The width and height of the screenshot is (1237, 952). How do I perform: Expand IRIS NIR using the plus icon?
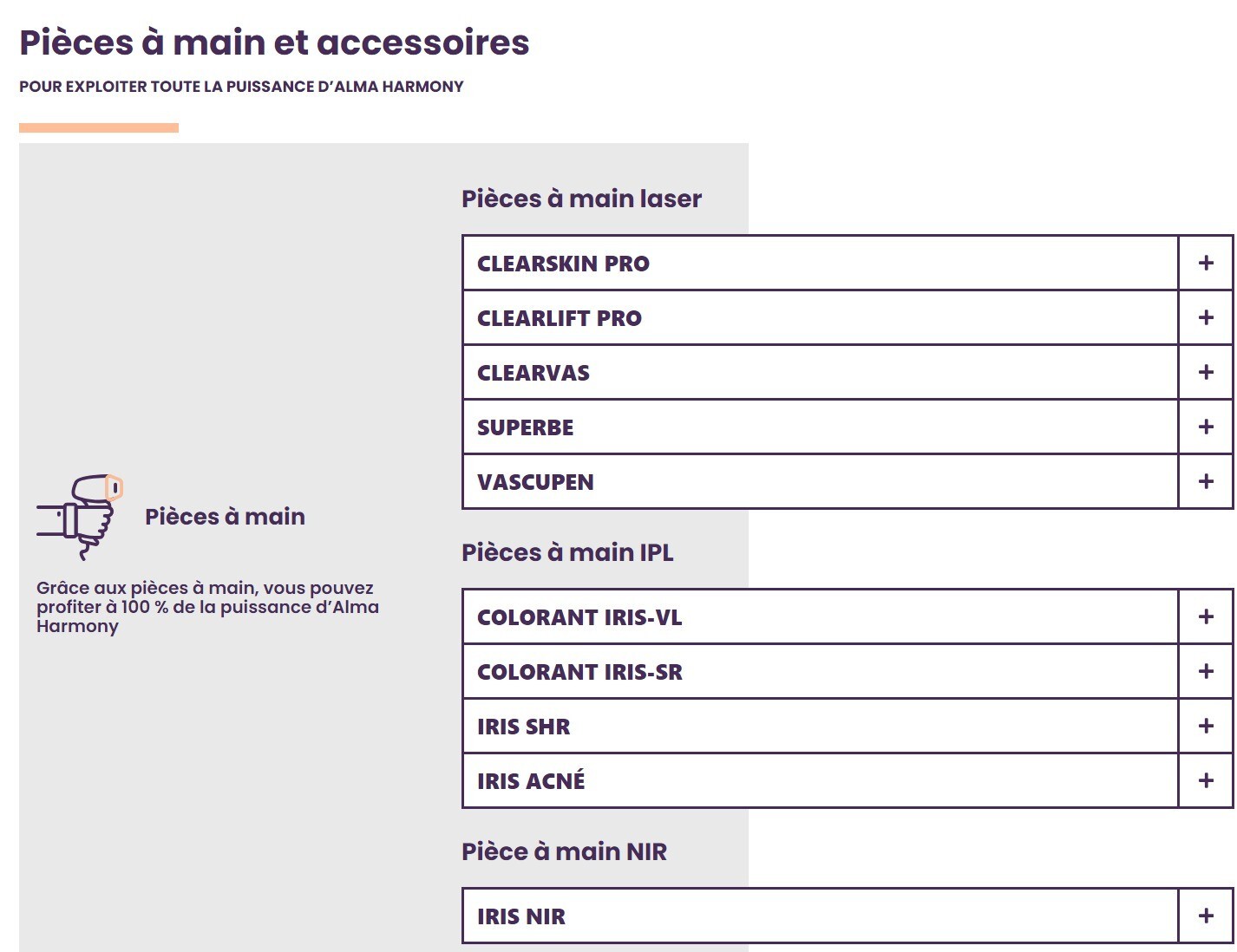[1206, 916]
